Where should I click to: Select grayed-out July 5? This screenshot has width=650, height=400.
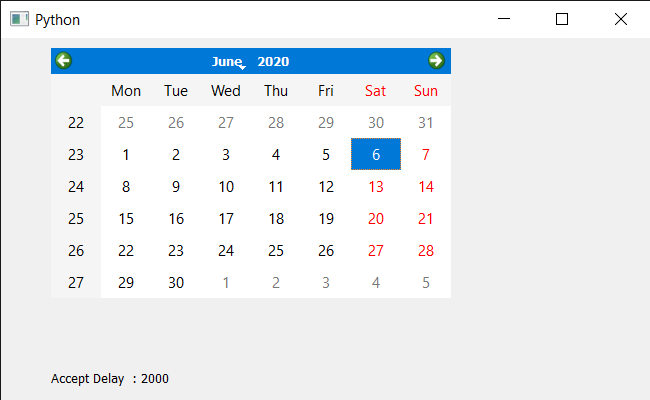coord(426,282)
